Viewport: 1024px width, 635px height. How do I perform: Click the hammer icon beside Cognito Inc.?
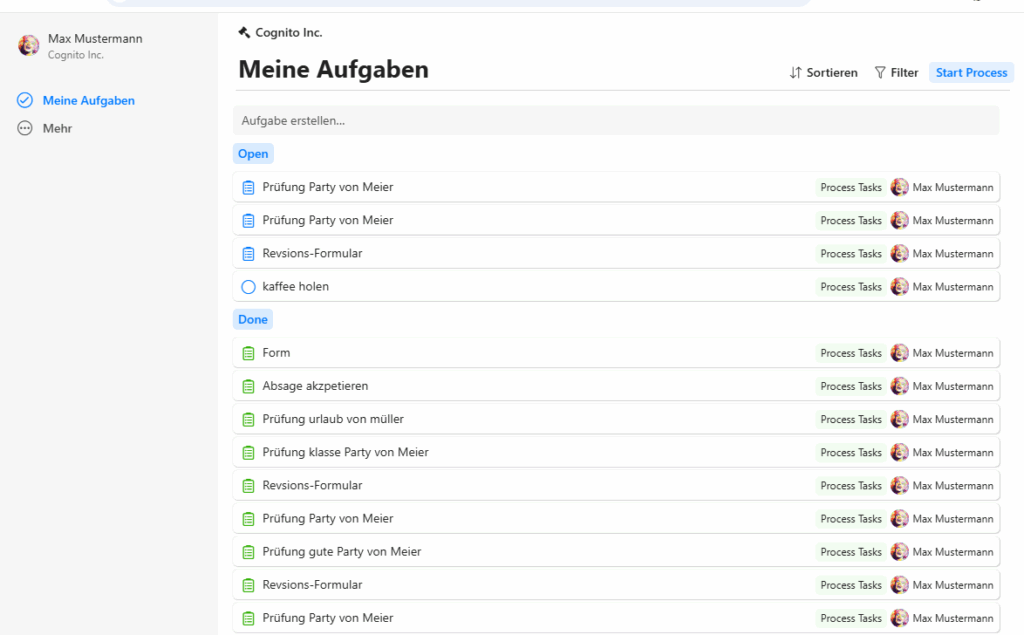point(244,33)
